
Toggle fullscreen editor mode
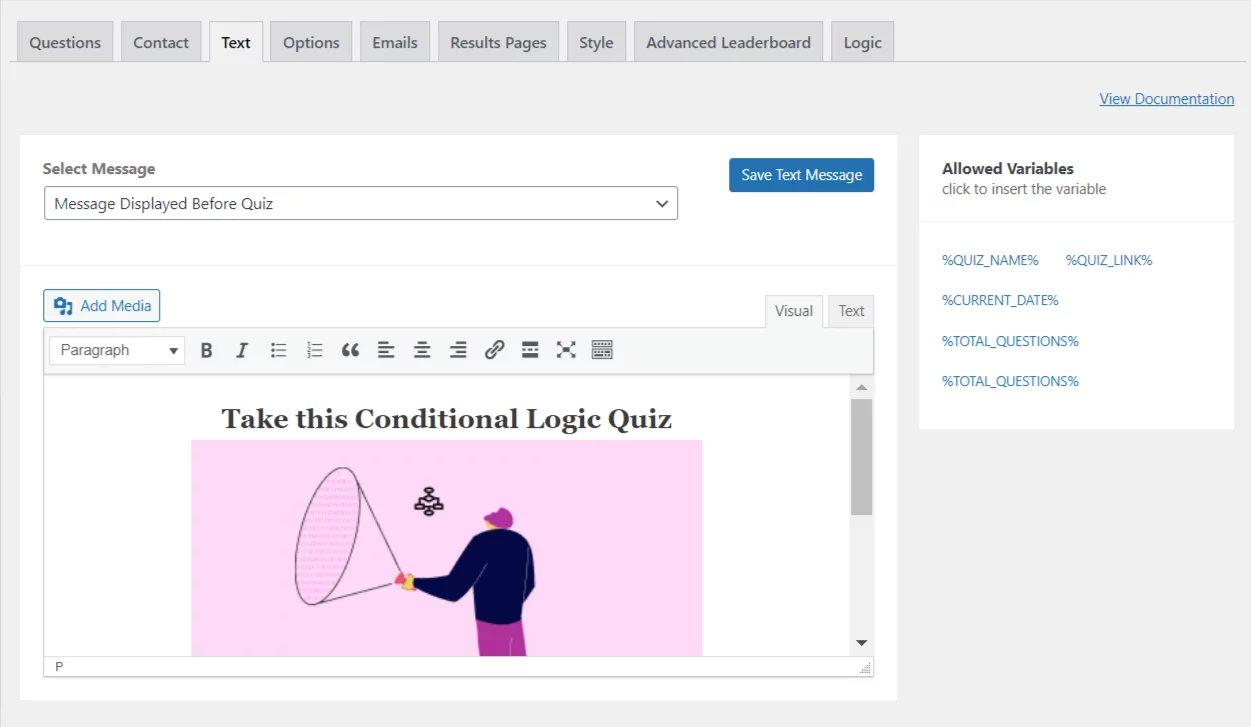[x=566, y=350]
